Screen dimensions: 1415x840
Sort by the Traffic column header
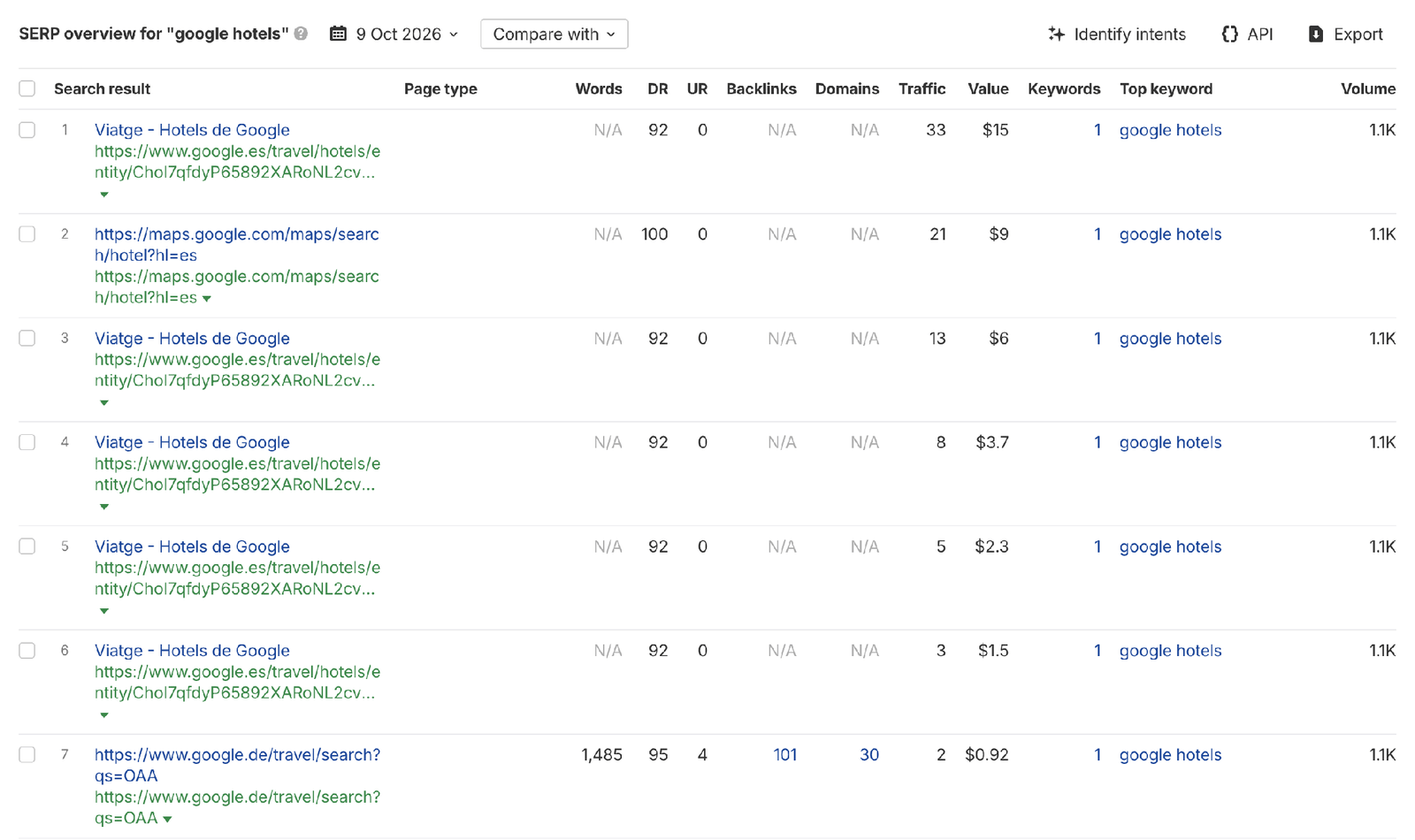pos(922,88)
